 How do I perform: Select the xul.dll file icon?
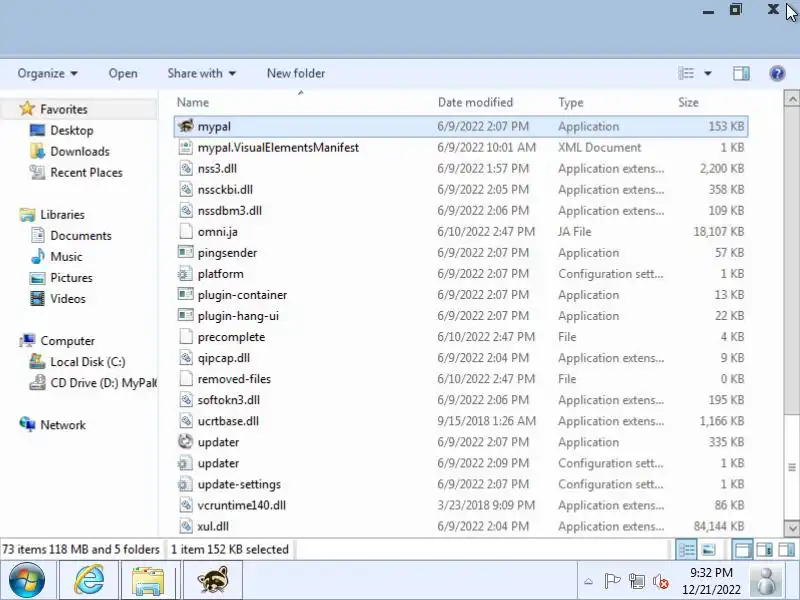point(186,526)
